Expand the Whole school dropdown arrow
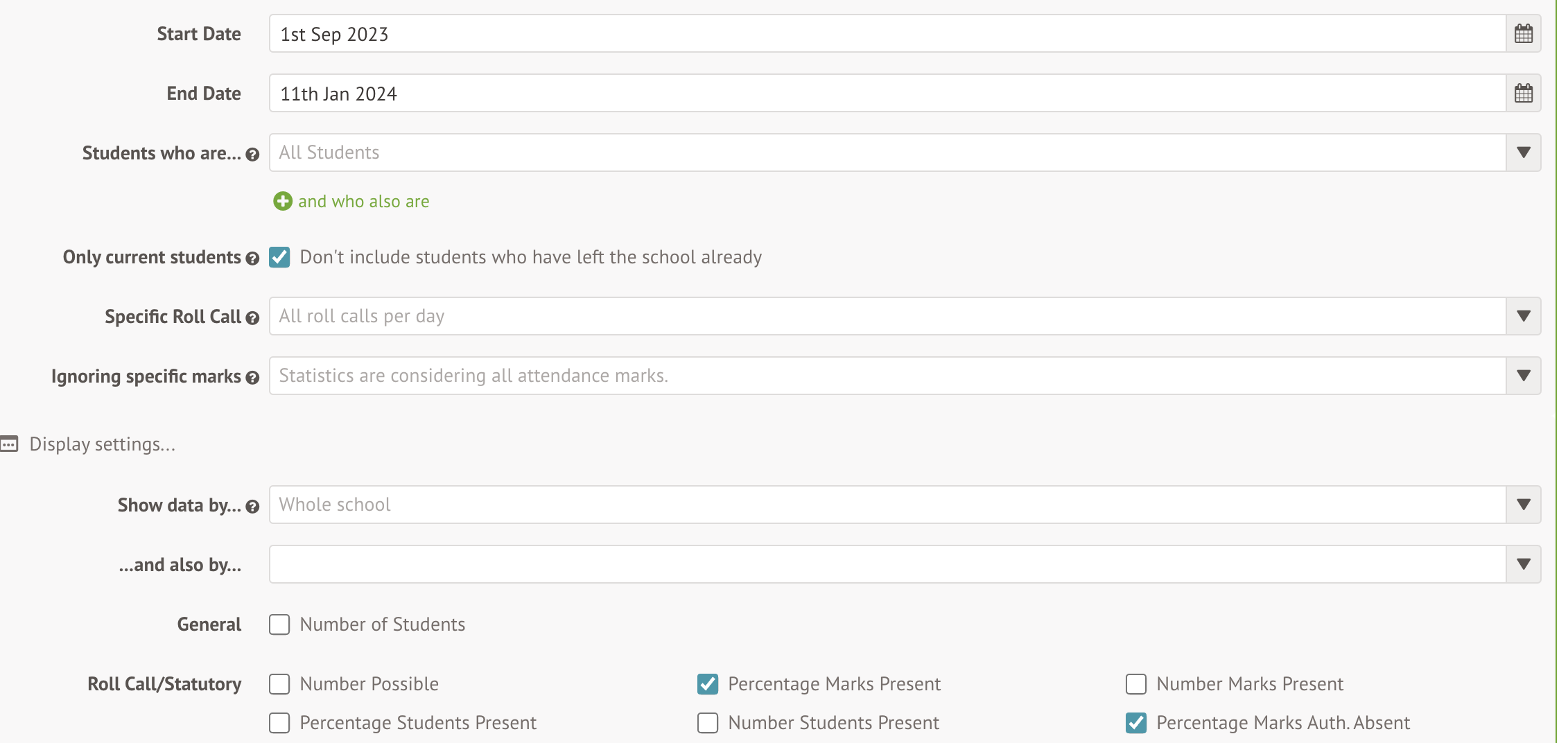The height and width of the screenshot is (743, 1568). [1523, 505]
